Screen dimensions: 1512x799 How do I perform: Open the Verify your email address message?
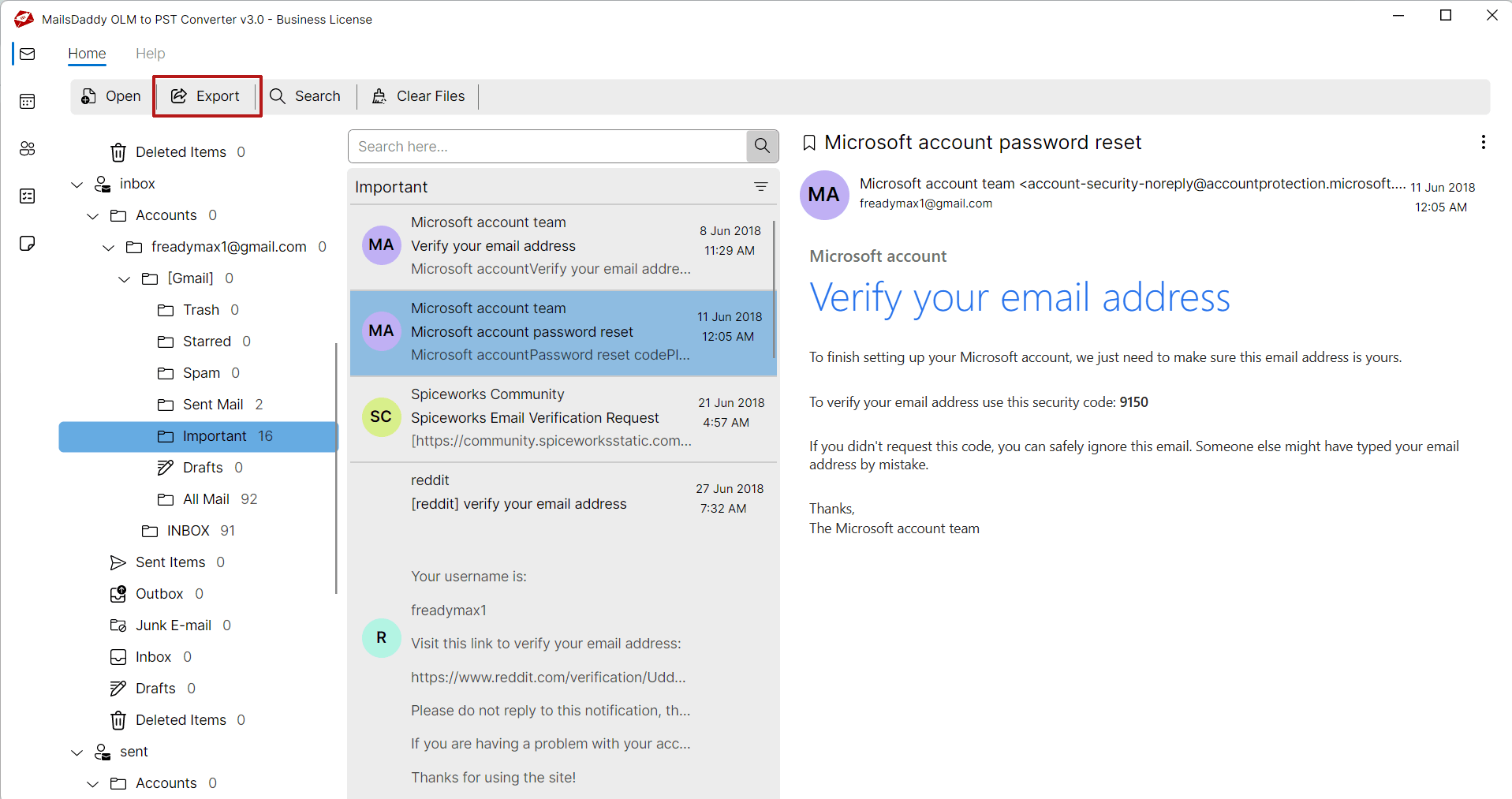tap(562, 246)
